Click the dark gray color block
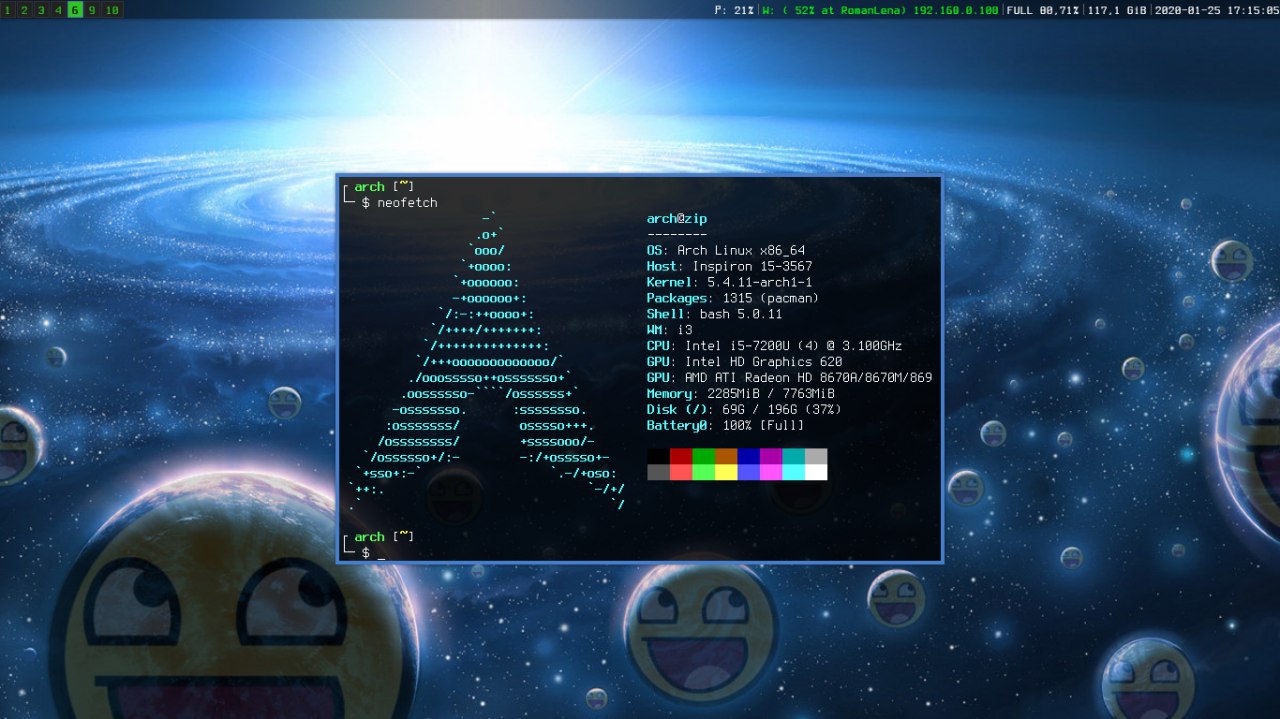 click(x=658, y=472)
